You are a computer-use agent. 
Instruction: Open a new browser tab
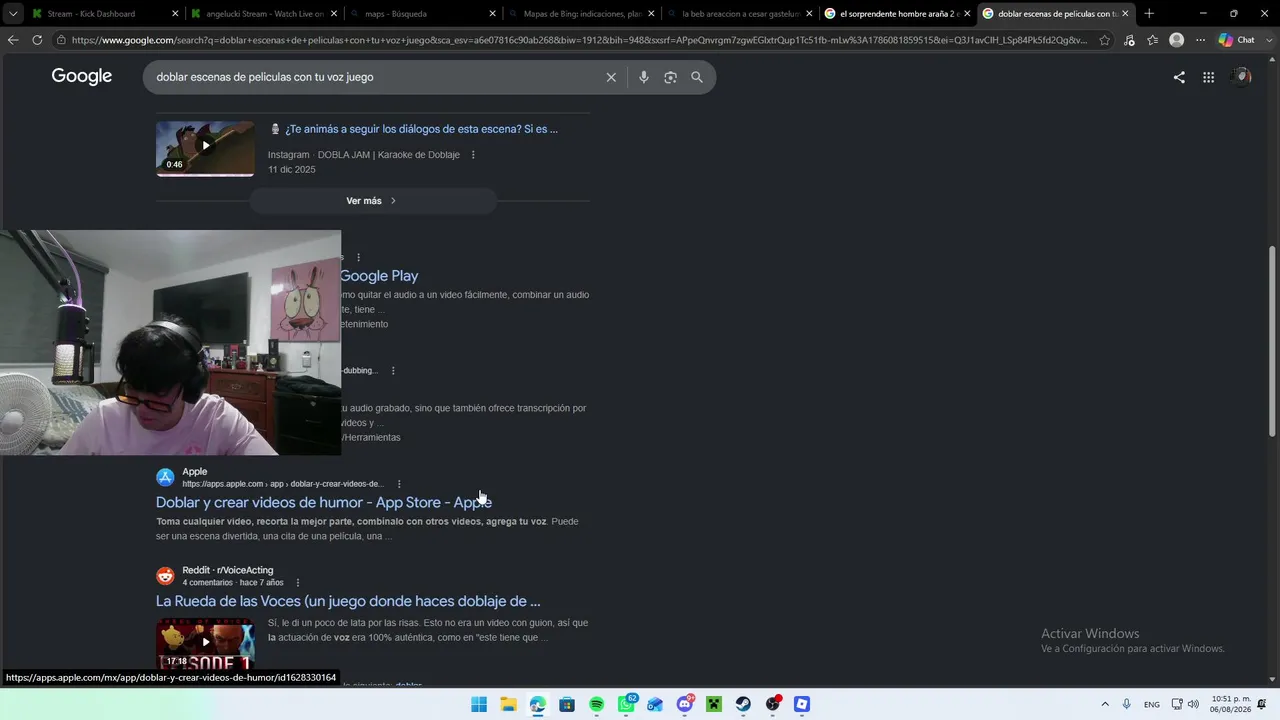(x=1149, y=13)
